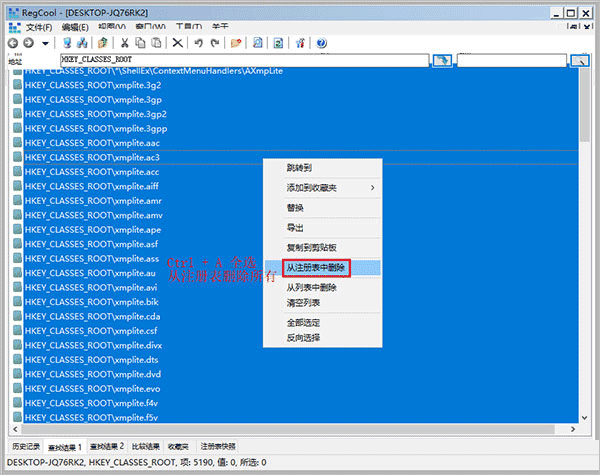
Task: Select the xmplite.3g2 result row
Action: (301, 85)
